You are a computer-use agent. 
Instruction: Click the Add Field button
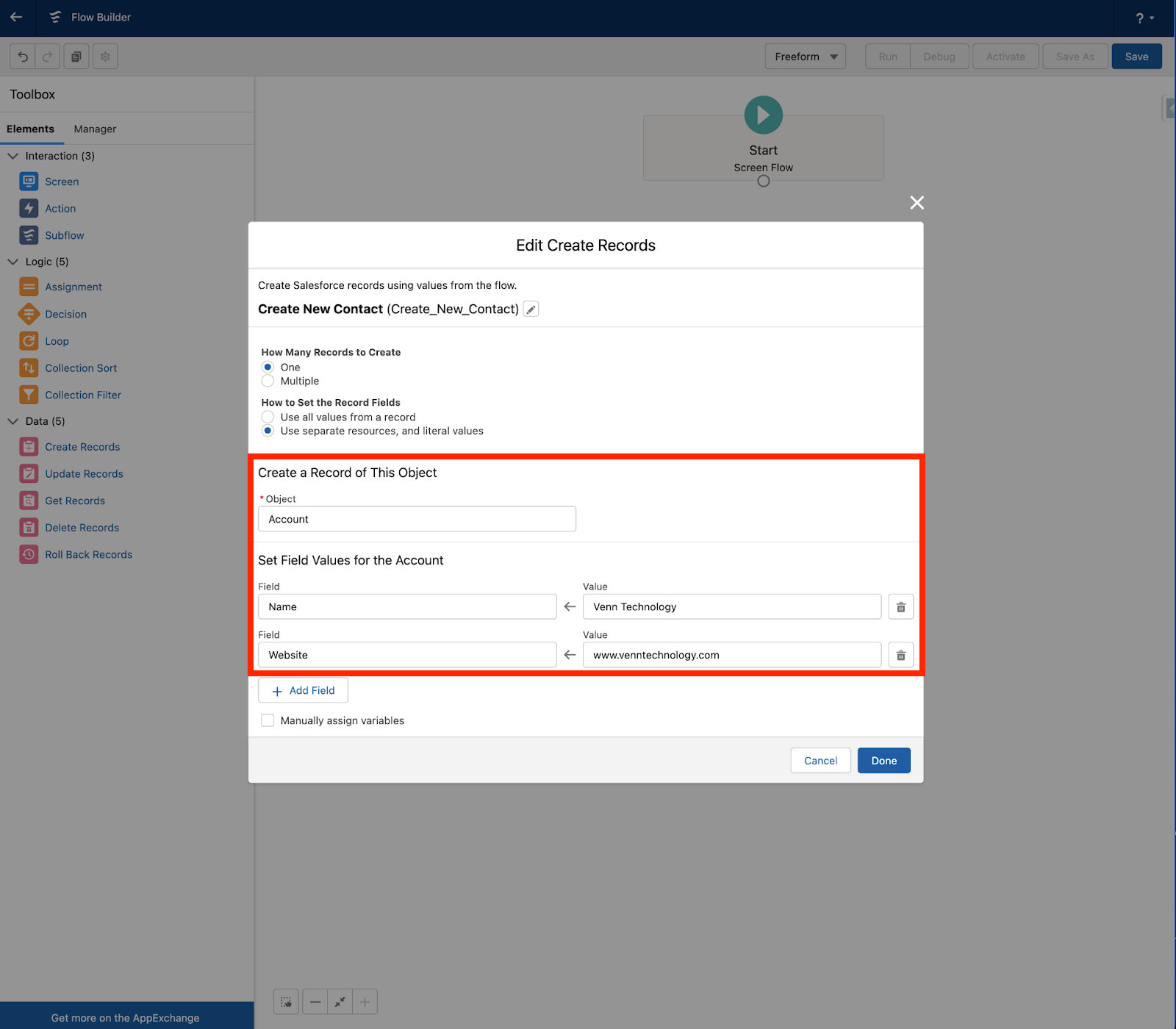point(302,690)
